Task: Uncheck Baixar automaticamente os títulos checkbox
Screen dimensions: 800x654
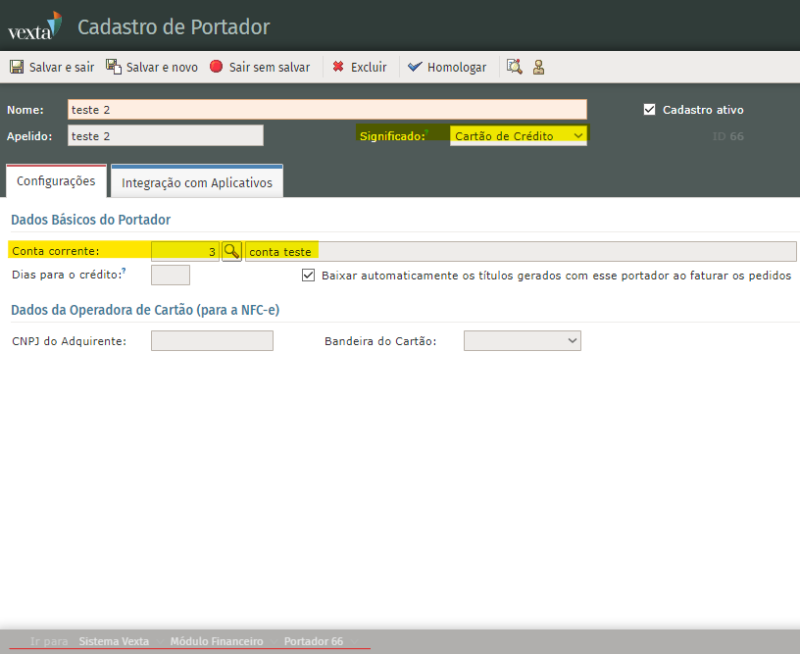Action: [309, 275]
